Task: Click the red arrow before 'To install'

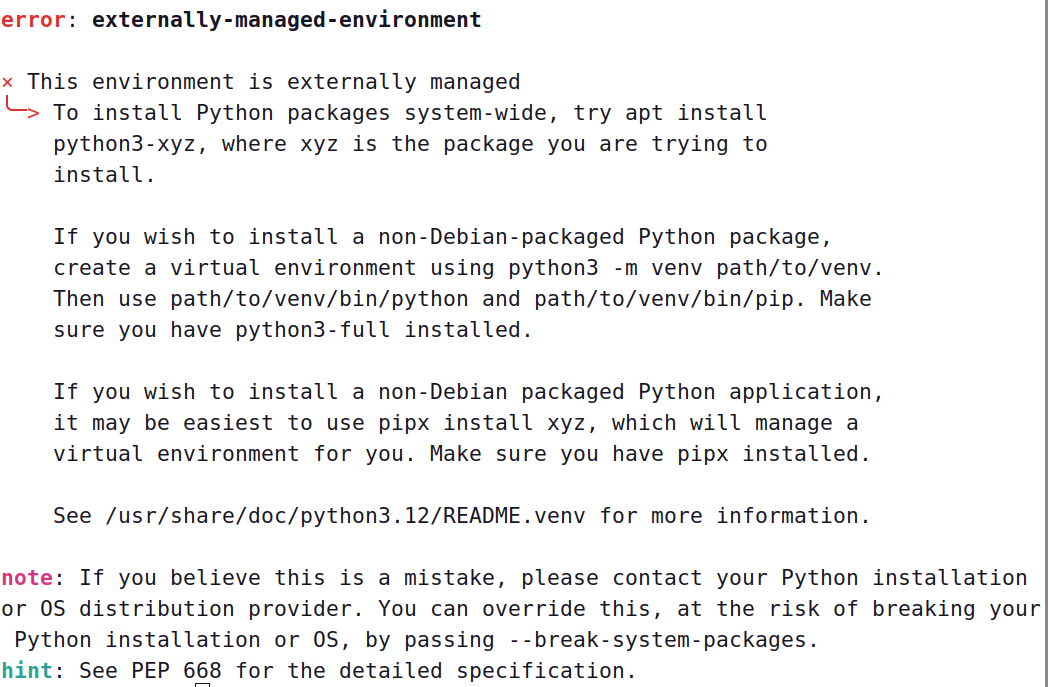Action: click(x=22, y=110)
